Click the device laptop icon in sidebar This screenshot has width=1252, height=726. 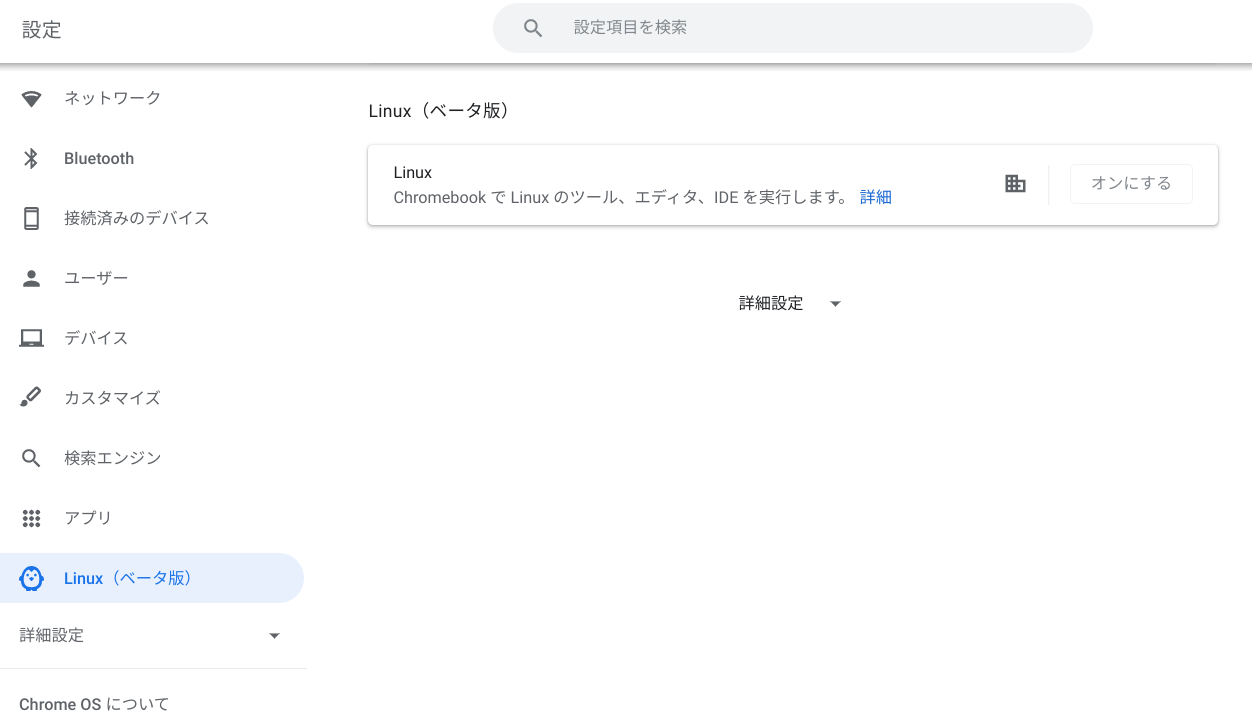pos(32,338)
